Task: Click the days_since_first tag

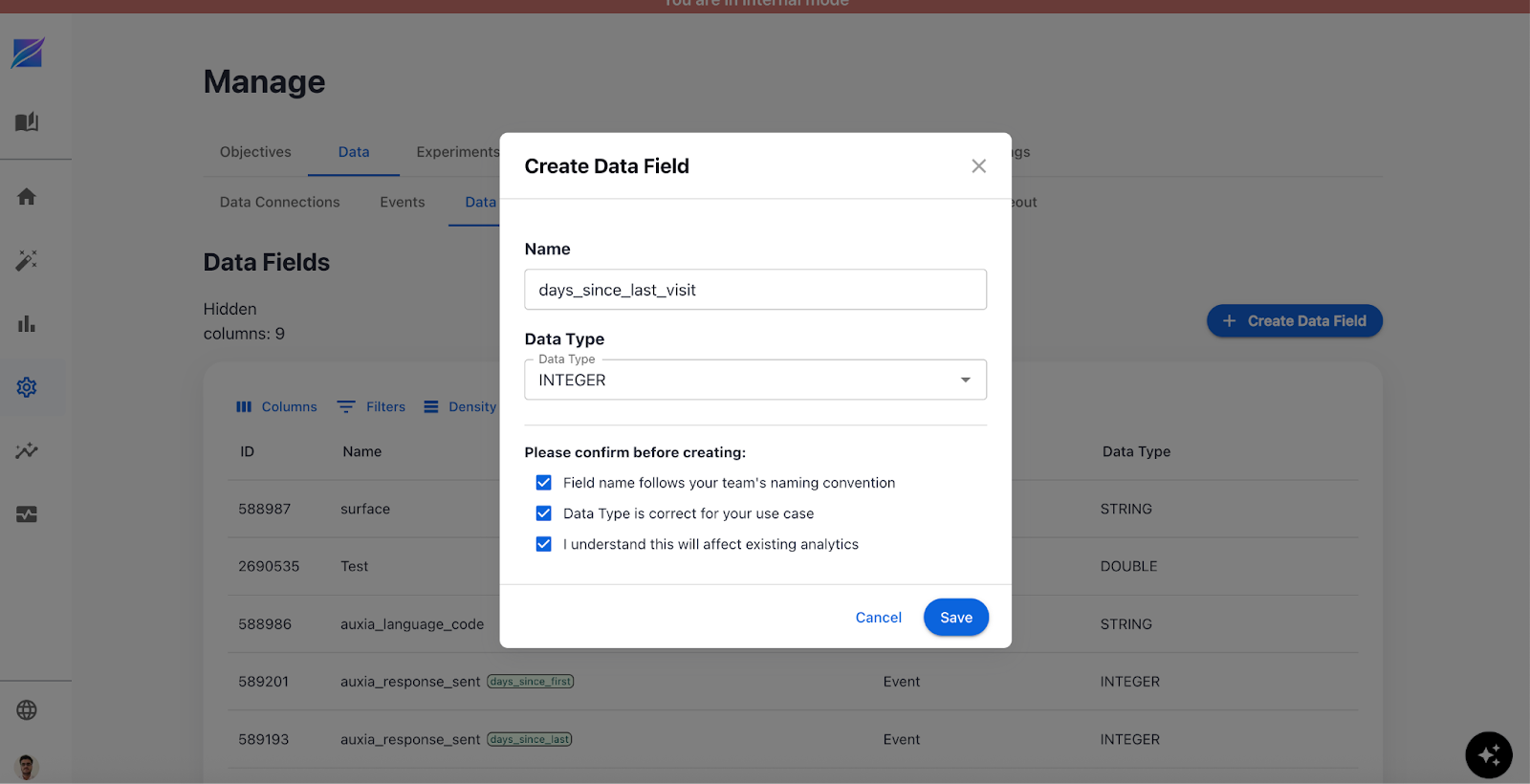Action: click(x=531, y=682)
